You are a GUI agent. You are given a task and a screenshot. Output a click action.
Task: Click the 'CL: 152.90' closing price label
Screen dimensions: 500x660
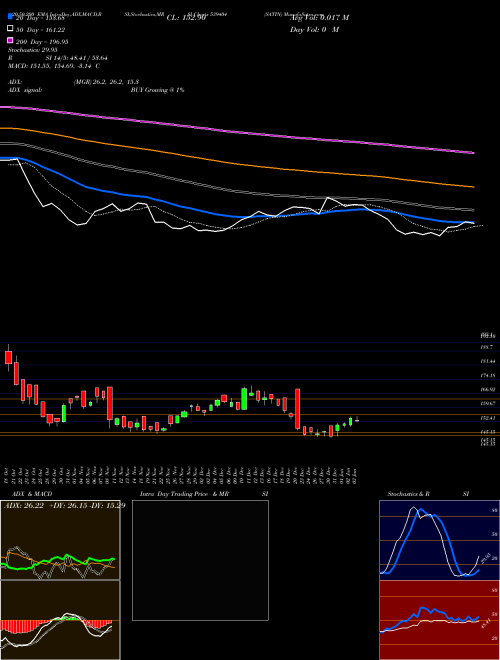[x=186, y=18]
